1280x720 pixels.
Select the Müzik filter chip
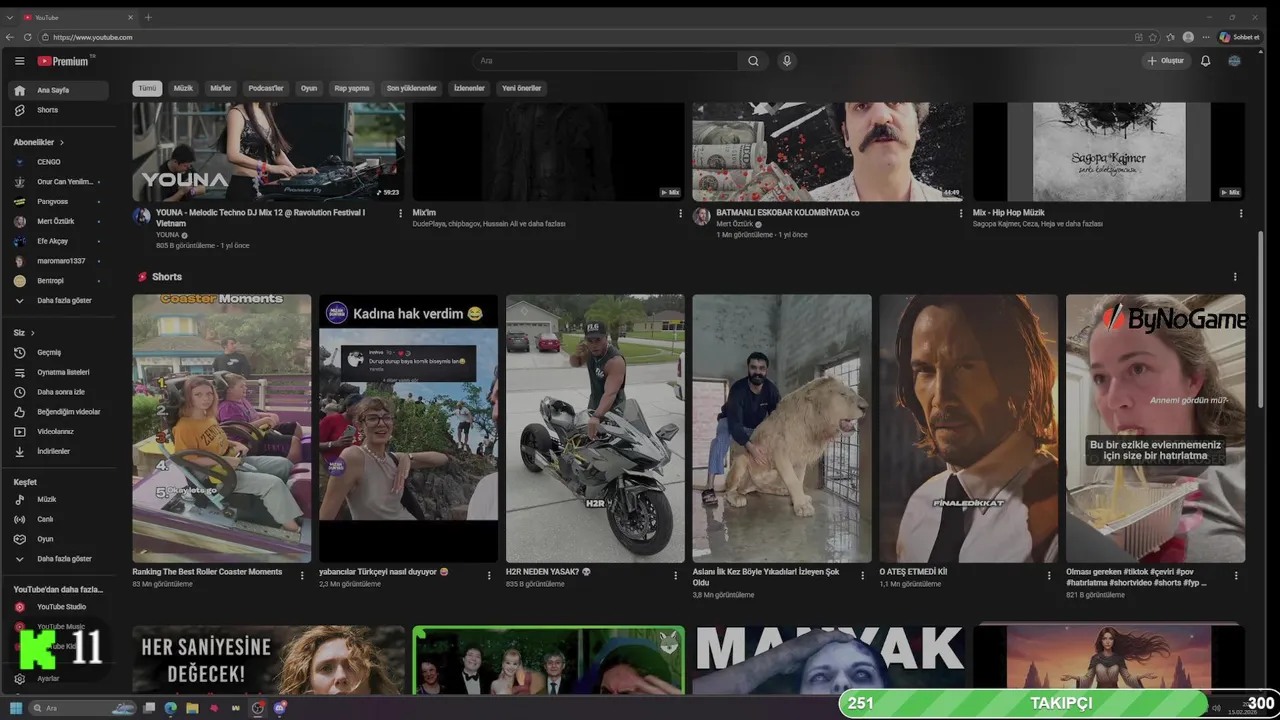[x=183, y=88]
